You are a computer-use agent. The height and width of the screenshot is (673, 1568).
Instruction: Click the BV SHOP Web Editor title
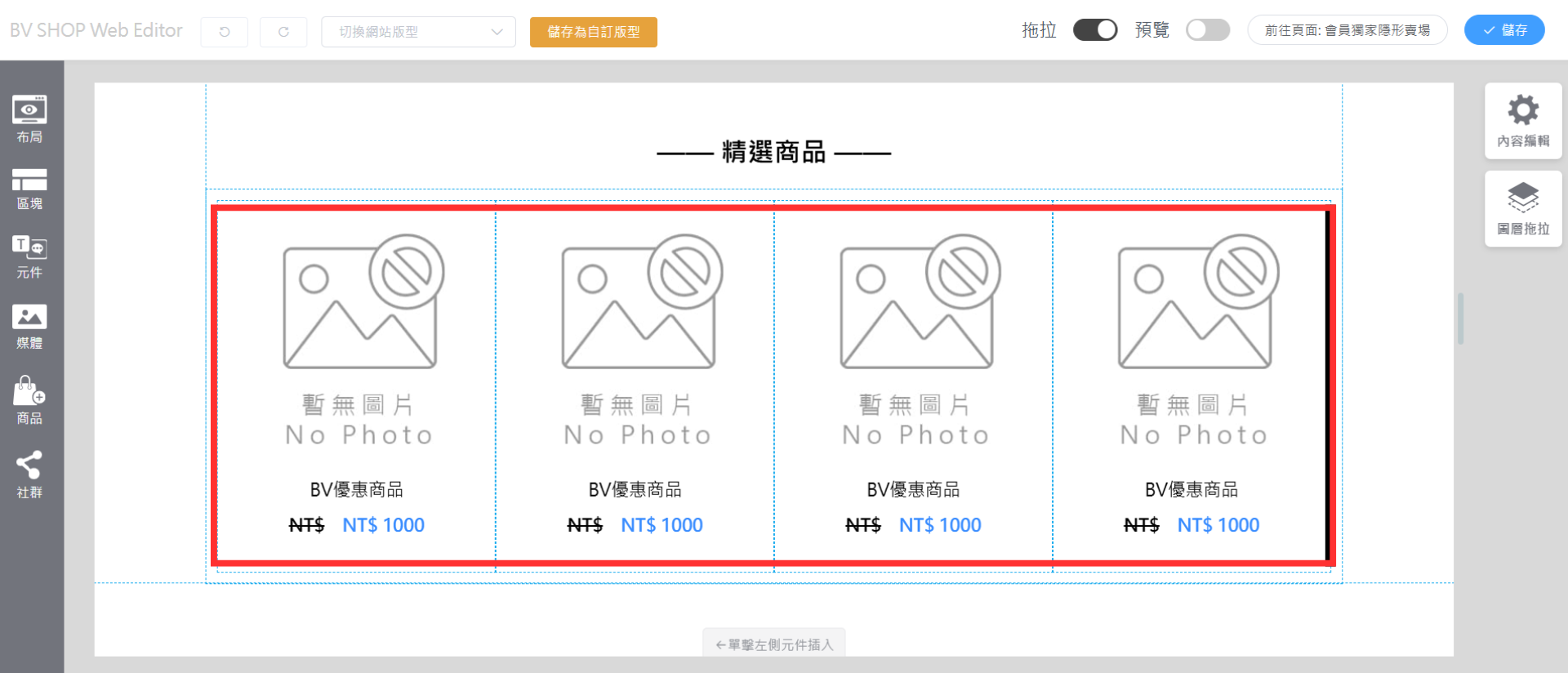pos(96,30)
